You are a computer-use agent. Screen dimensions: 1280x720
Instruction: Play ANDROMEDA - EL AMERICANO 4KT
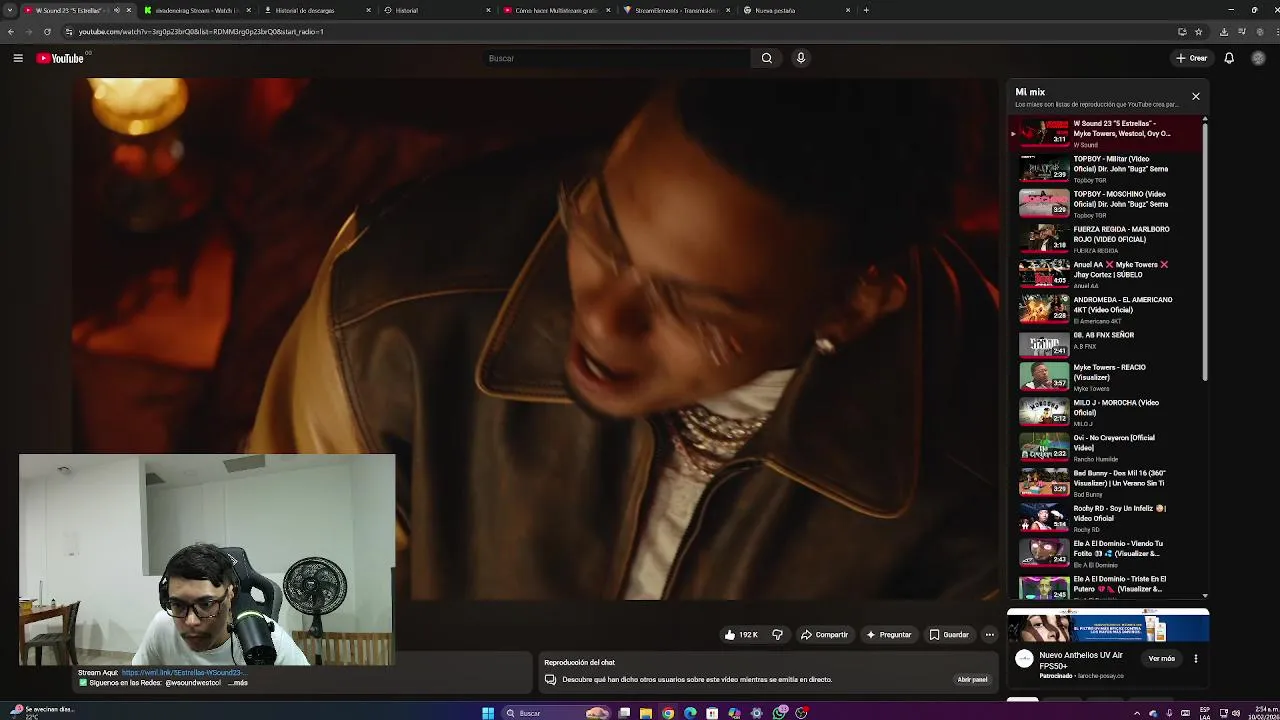pyautogui.click(x=1105, y=309)
